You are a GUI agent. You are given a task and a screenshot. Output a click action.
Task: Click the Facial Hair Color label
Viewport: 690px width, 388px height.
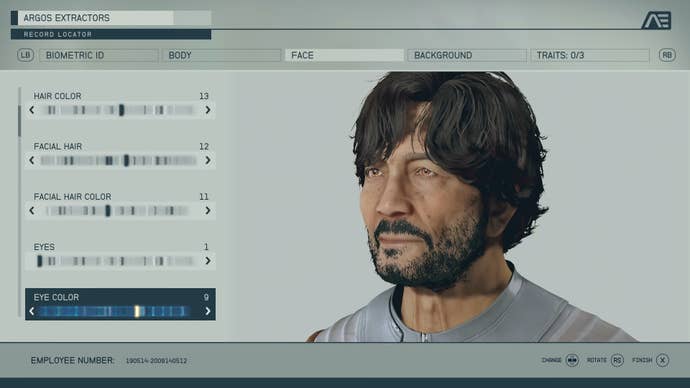[x=73, y=197]
